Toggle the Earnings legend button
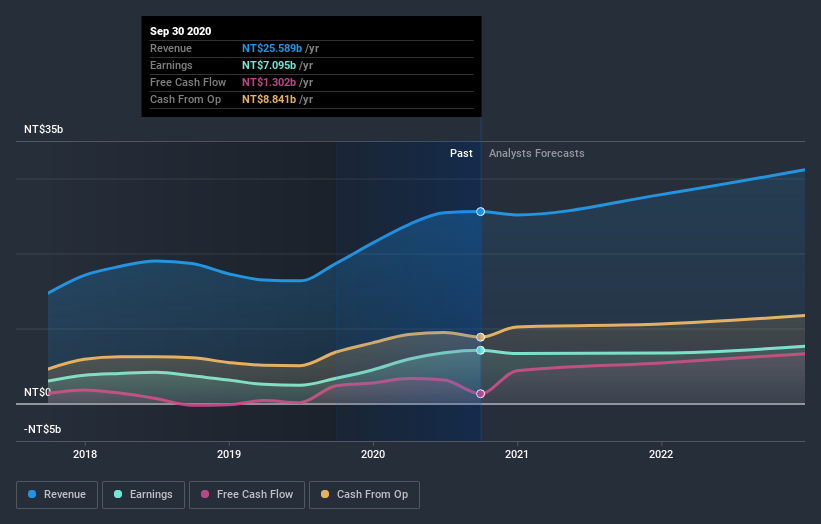Viewport: 821px width, 524px height. click(x=143, y=495)
